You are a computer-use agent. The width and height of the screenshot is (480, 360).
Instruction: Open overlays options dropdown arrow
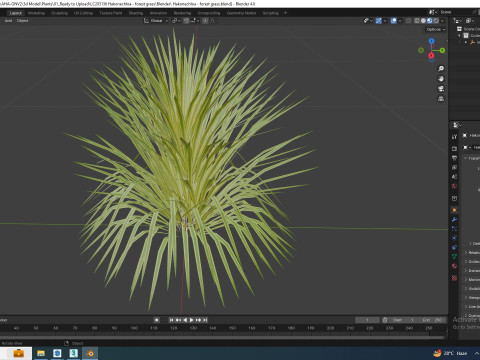pyautogui.click(x=400, y=21)
